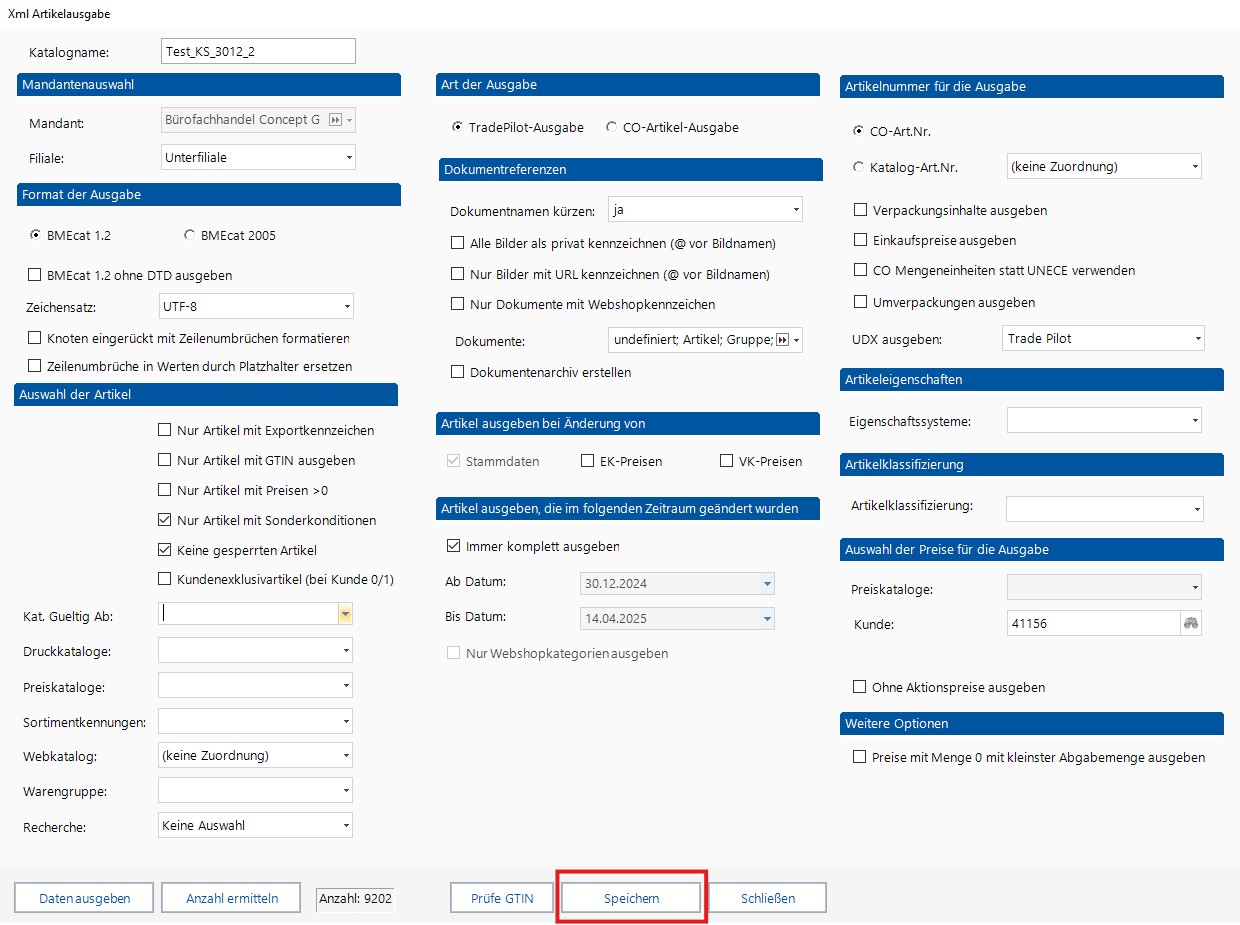Open Dokumente multi-select picker icon
1240x925 pixels.
[784, 340]
